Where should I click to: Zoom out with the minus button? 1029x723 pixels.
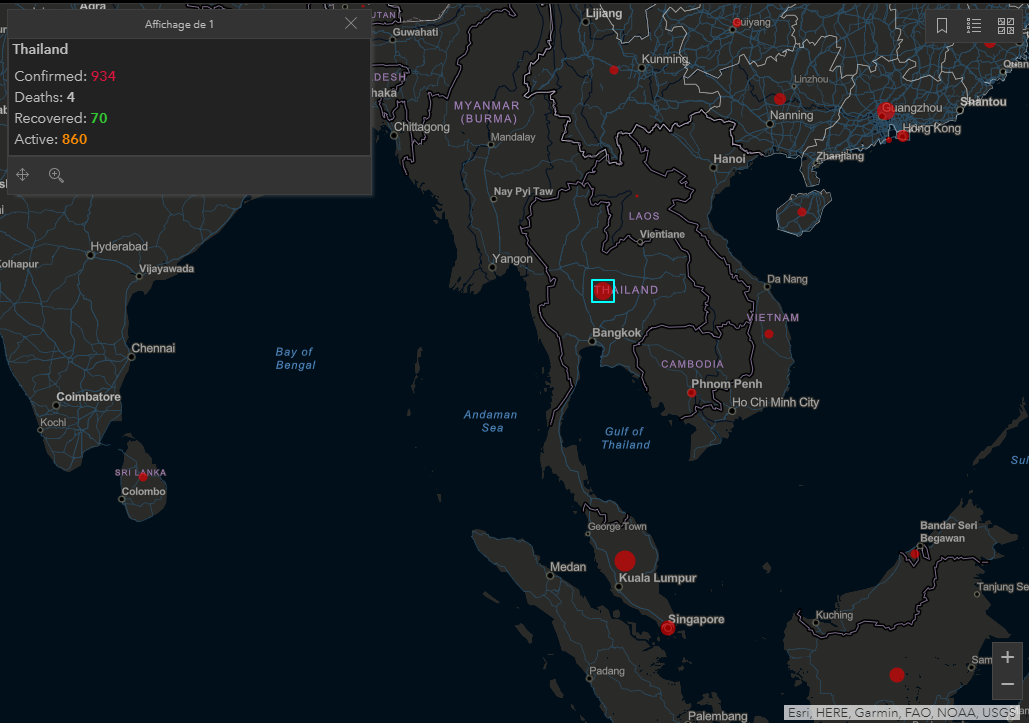pos(1007,684)
